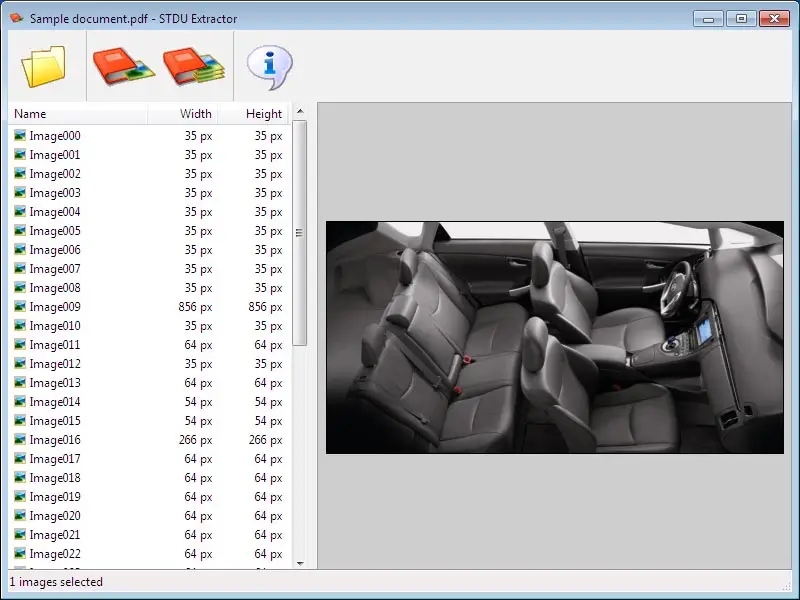Close the STDU Extractor window
Viewport: 800px width, 600px height.
(x=774, y=19)
